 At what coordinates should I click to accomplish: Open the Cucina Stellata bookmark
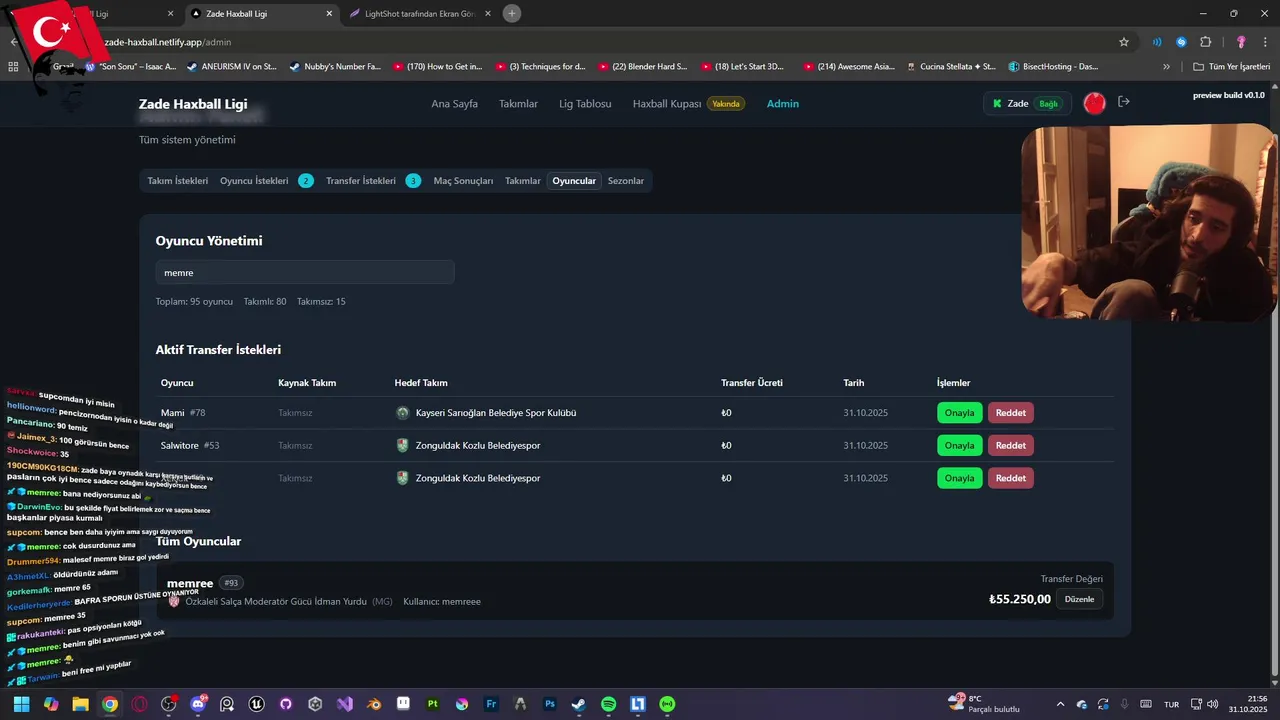(x=950, y=66)
